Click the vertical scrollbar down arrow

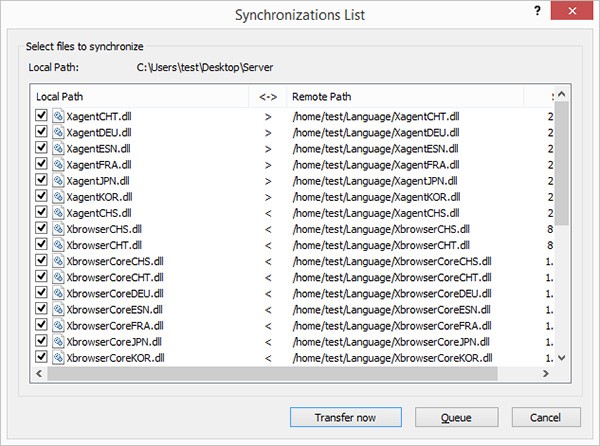(561, 358)
